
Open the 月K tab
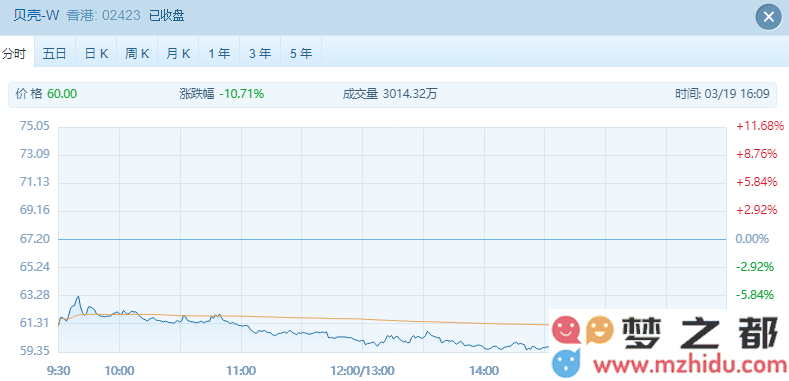point(178,53)
